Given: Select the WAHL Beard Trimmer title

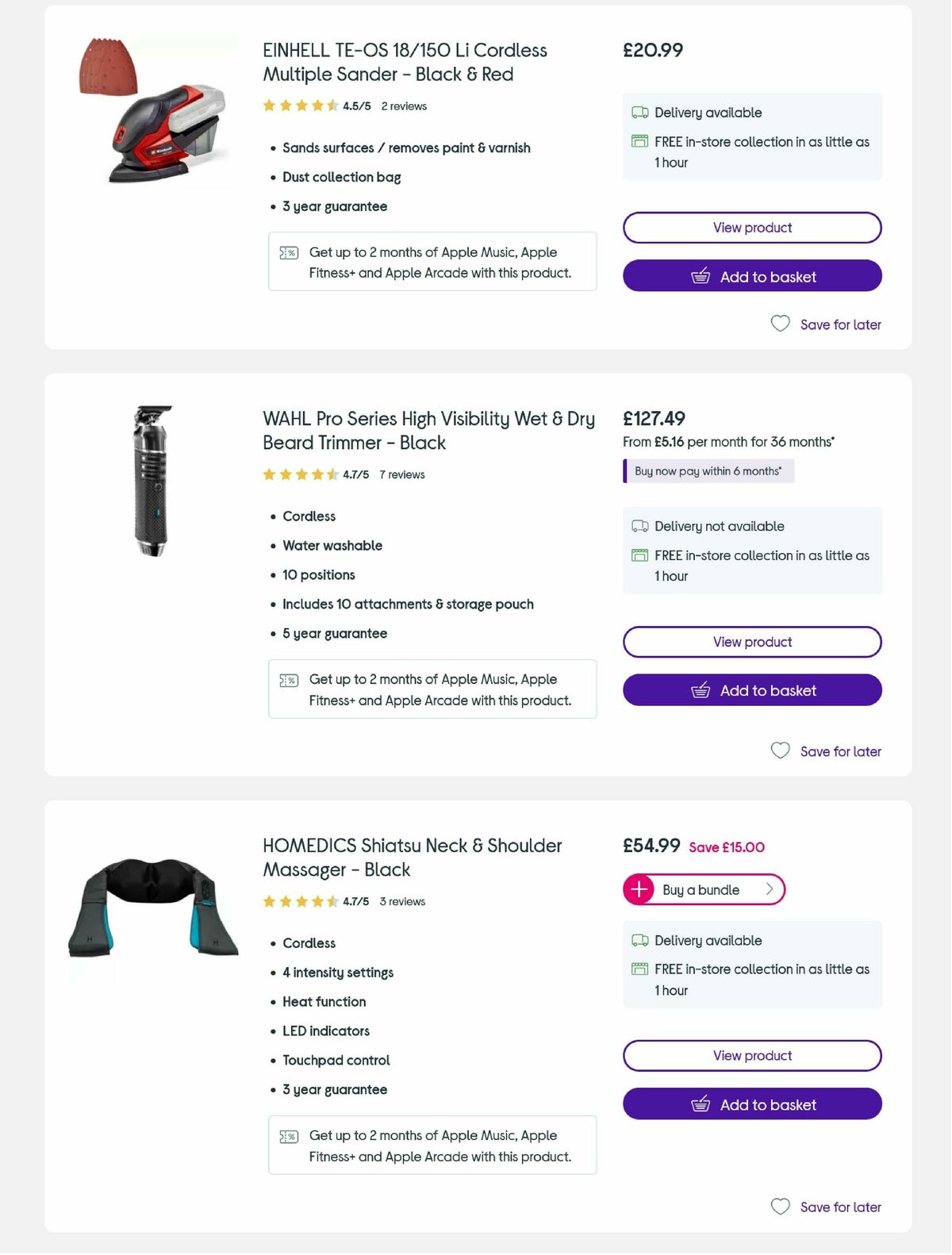Looking at the screenshot, I should click(428, 431).
